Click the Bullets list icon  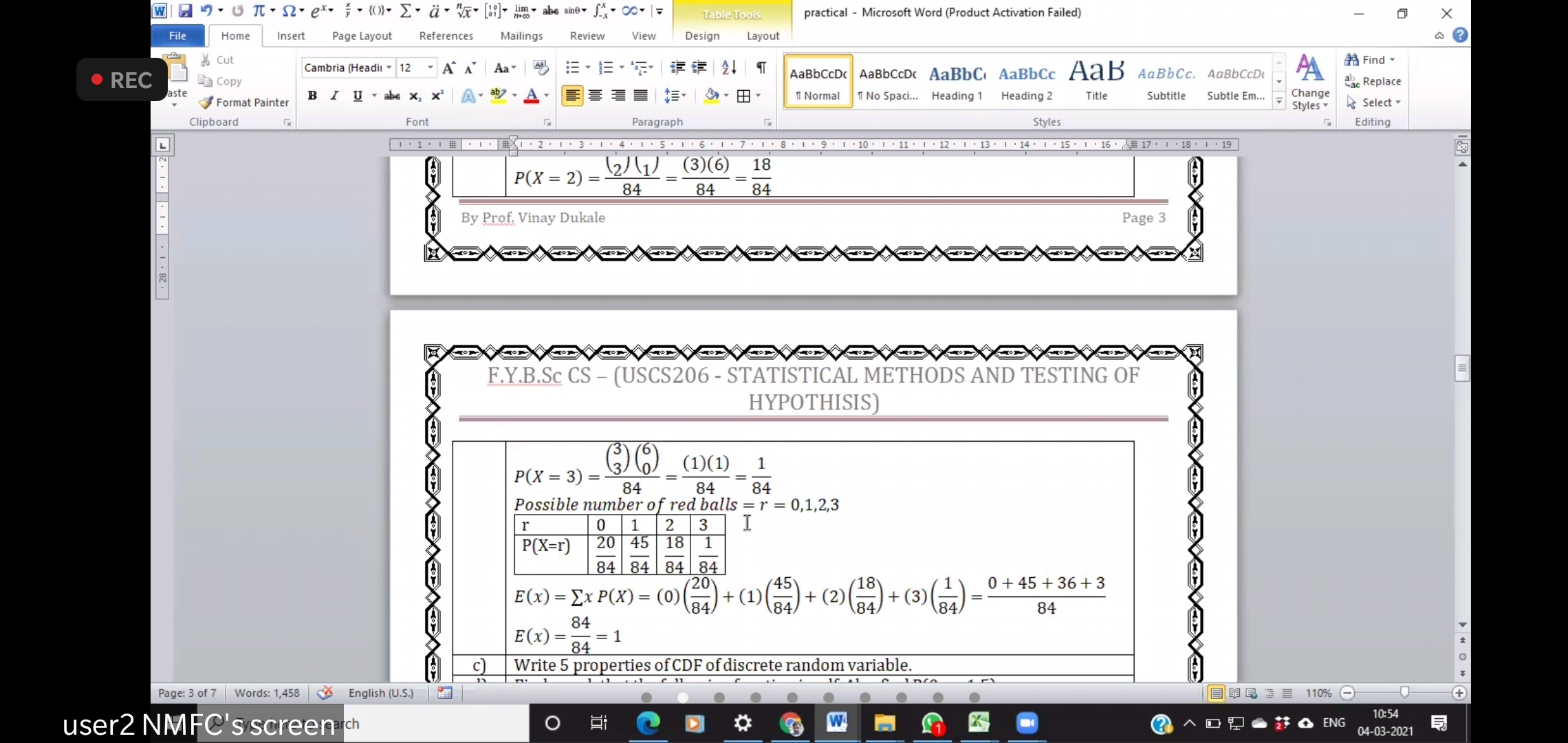tap(572, 67)
